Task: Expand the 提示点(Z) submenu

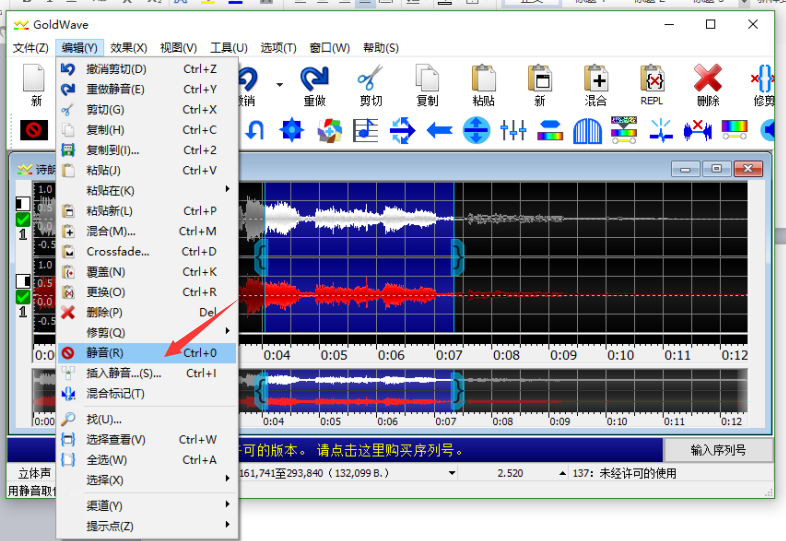Action: pyautogui.click(x=228, y=524)
